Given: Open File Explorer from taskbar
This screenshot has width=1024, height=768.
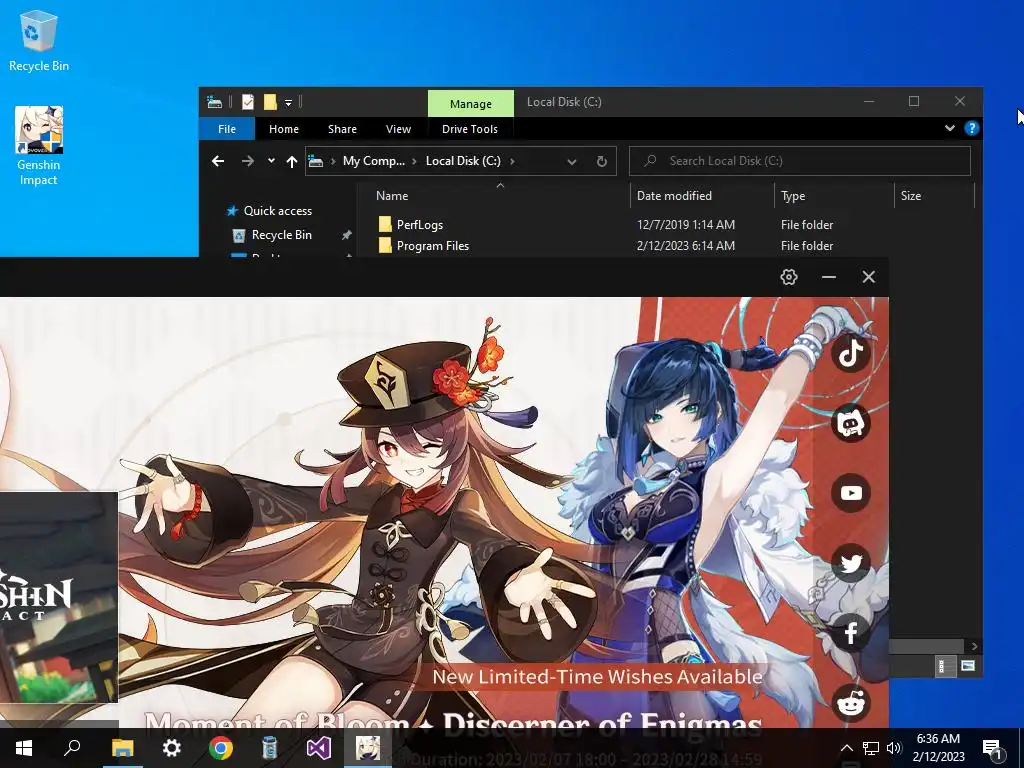Looking at the screenshot, I should click(122, 748).
